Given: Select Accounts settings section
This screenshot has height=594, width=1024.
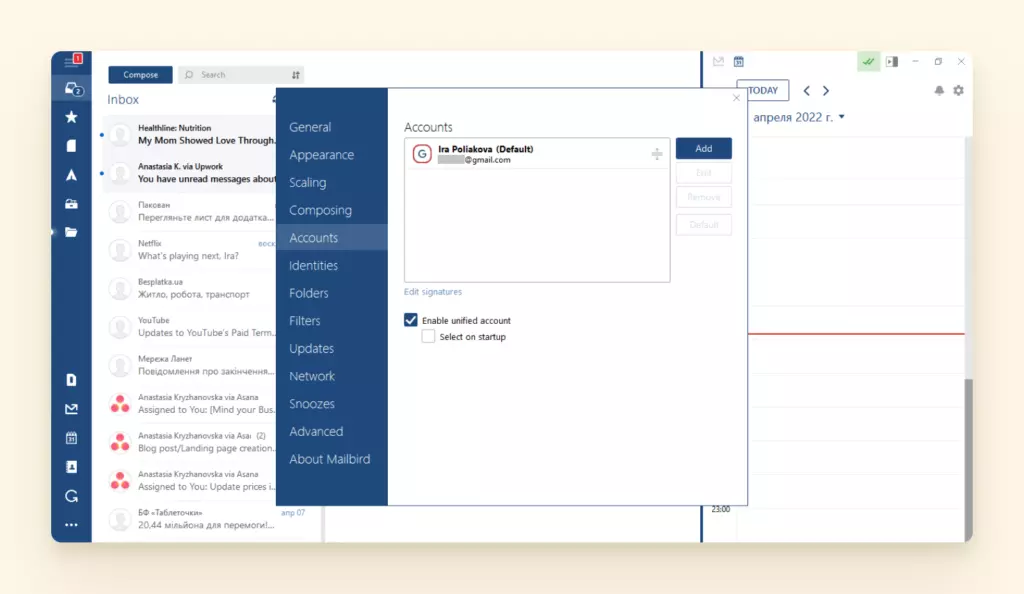Looking at the screenshot, I should click(x=332, y=238).
